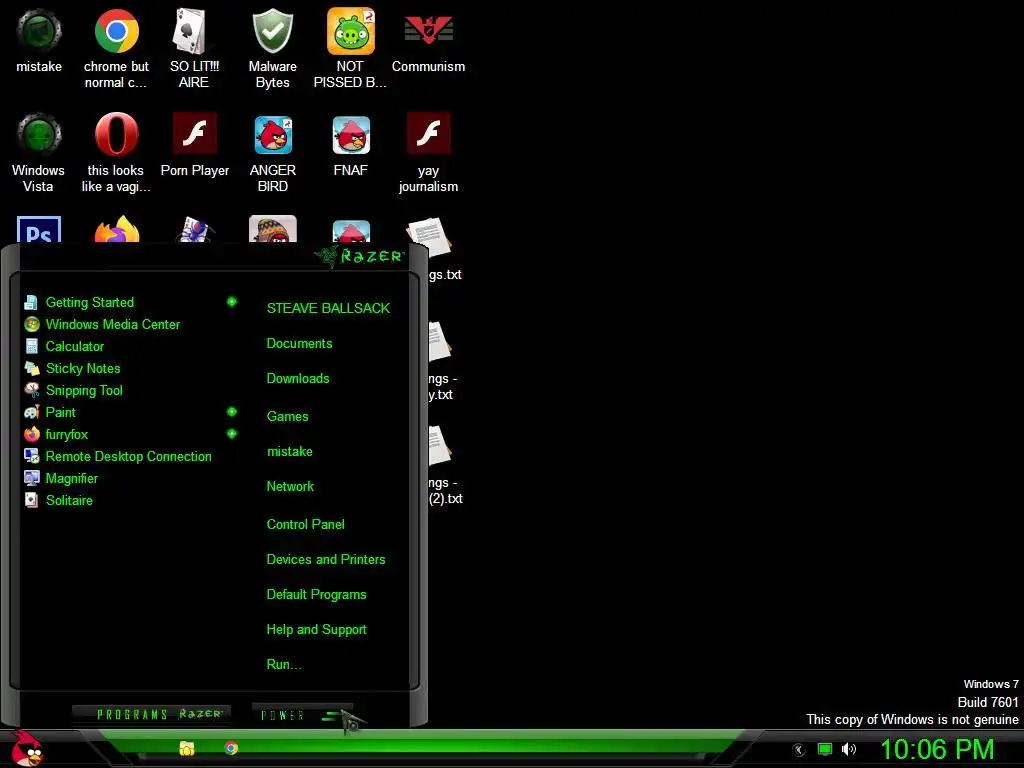The image size is (1024, 768).
Task: Click the Angry Bird start button
Action: click(x=27, y=748)
